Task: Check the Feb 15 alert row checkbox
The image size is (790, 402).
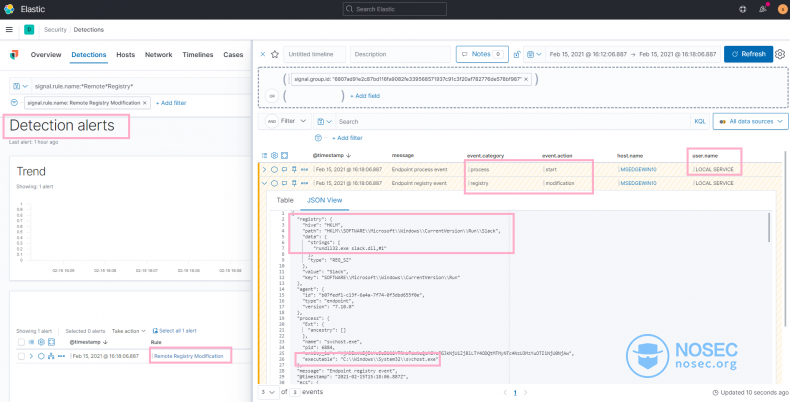Action: (21, 356)
